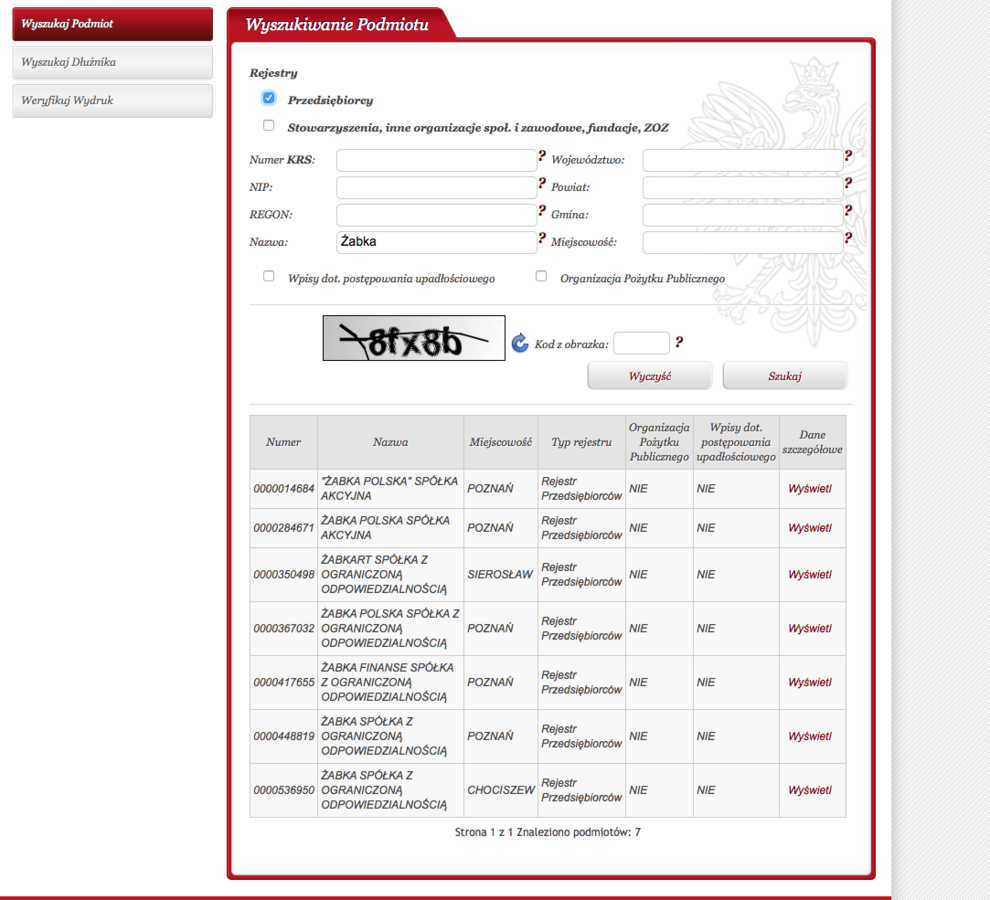The height and width of the screenshot is (900, 990).
Task: Focus the REGON input field
Action: (x=436, y=215)
